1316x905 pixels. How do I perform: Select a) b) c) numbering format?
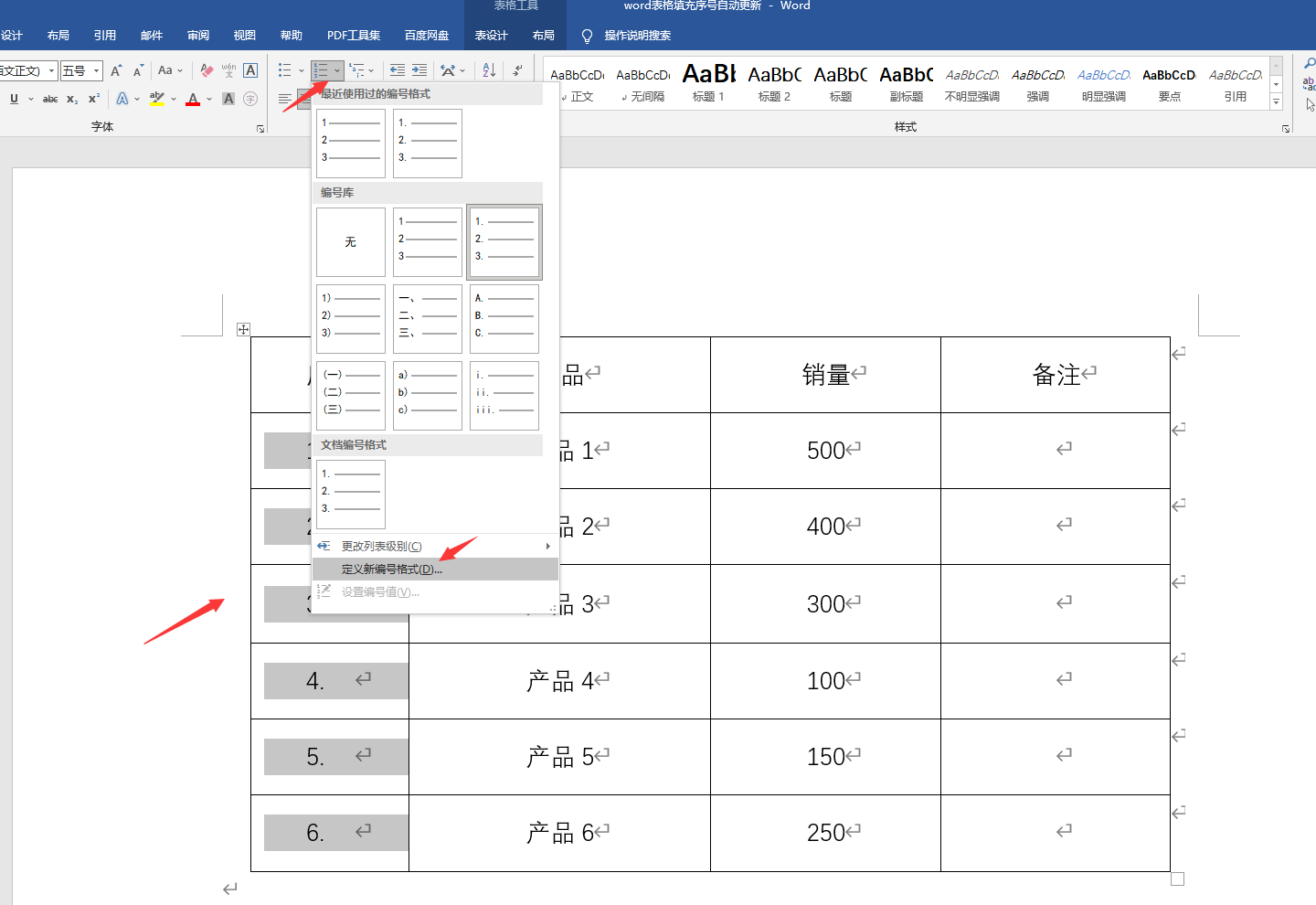point(428,396)
